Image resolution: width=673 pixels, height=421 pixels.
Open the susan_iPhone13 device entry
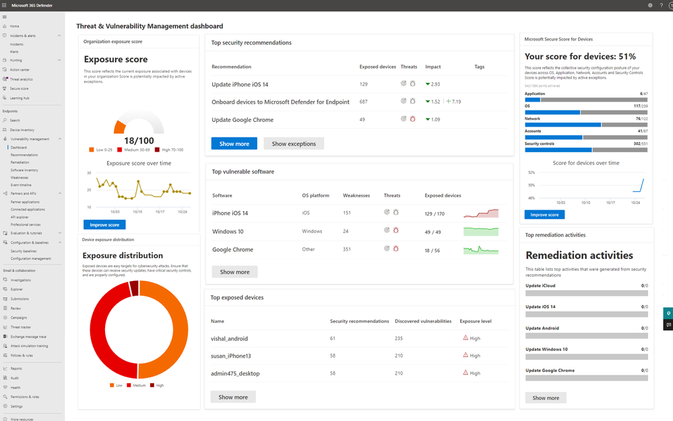pos(230,356)
